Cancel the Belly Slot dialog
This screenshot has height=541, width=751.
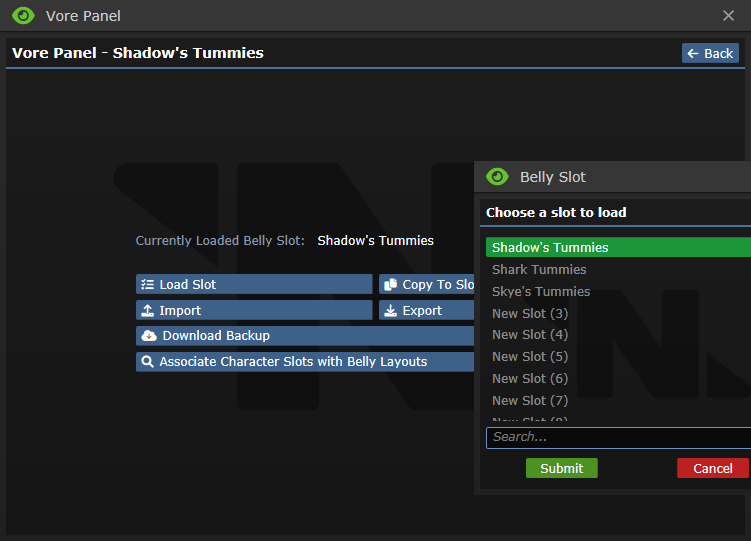click(x=713, y=468)
